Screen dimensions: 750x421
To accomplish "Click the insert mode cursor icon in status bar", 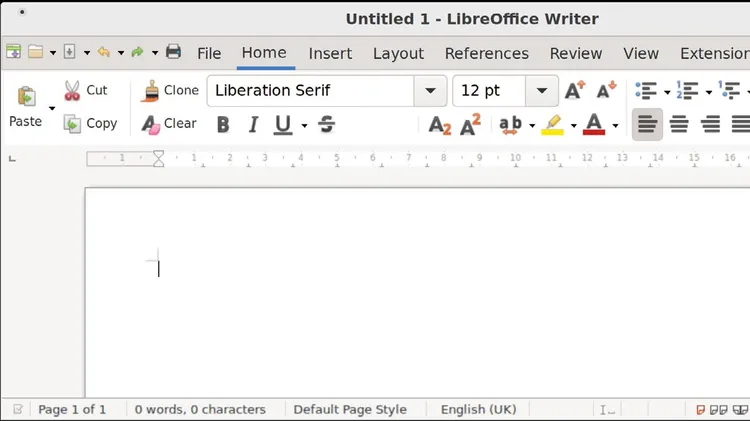I will 607,410.
